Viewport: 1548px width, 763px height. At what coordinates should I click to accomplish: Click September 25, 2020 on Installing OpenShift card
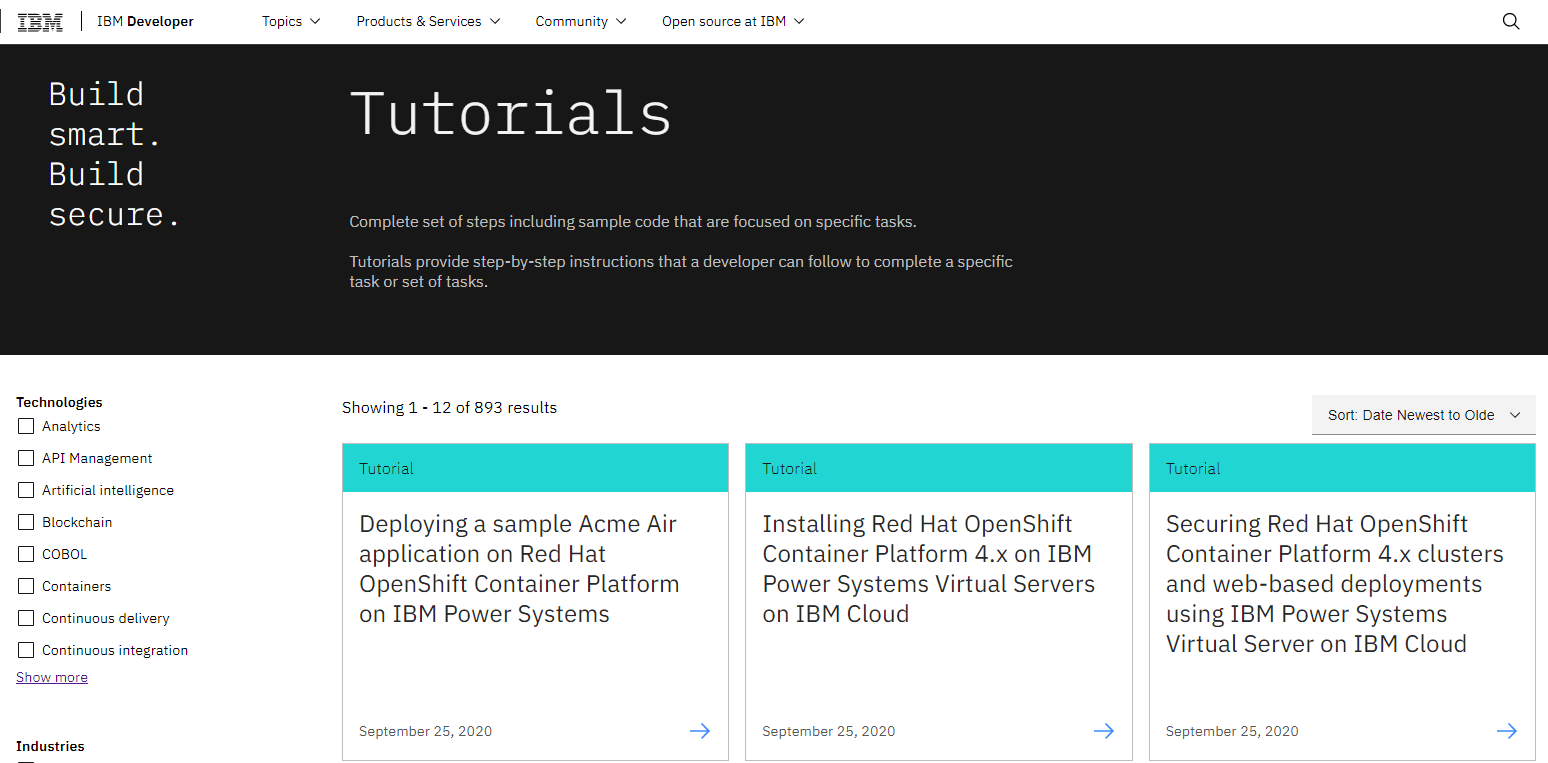click(829, 731)
